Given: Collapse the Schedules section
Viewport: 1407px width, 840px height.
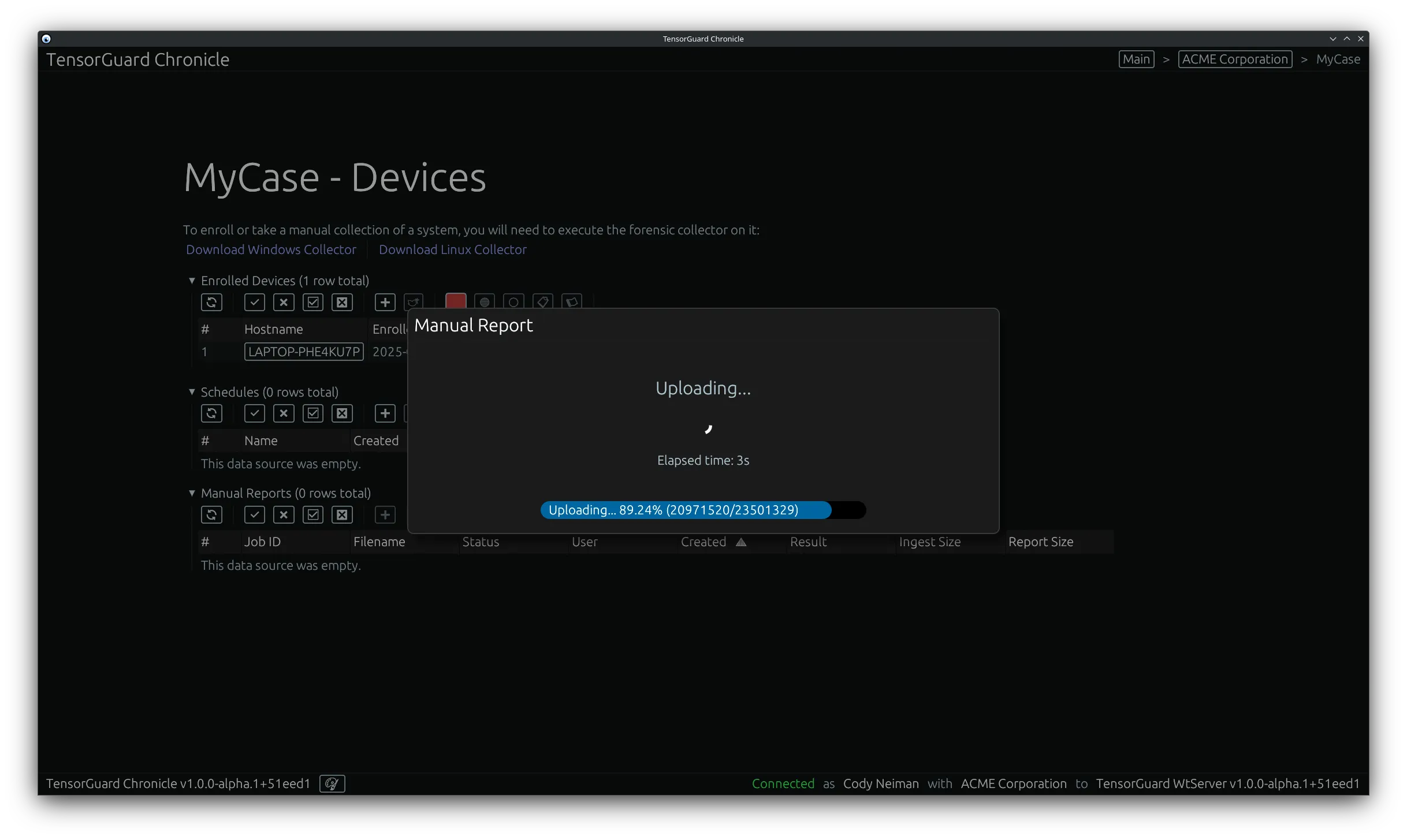Looking at the screenshot, I should click(x=192, y=391).
